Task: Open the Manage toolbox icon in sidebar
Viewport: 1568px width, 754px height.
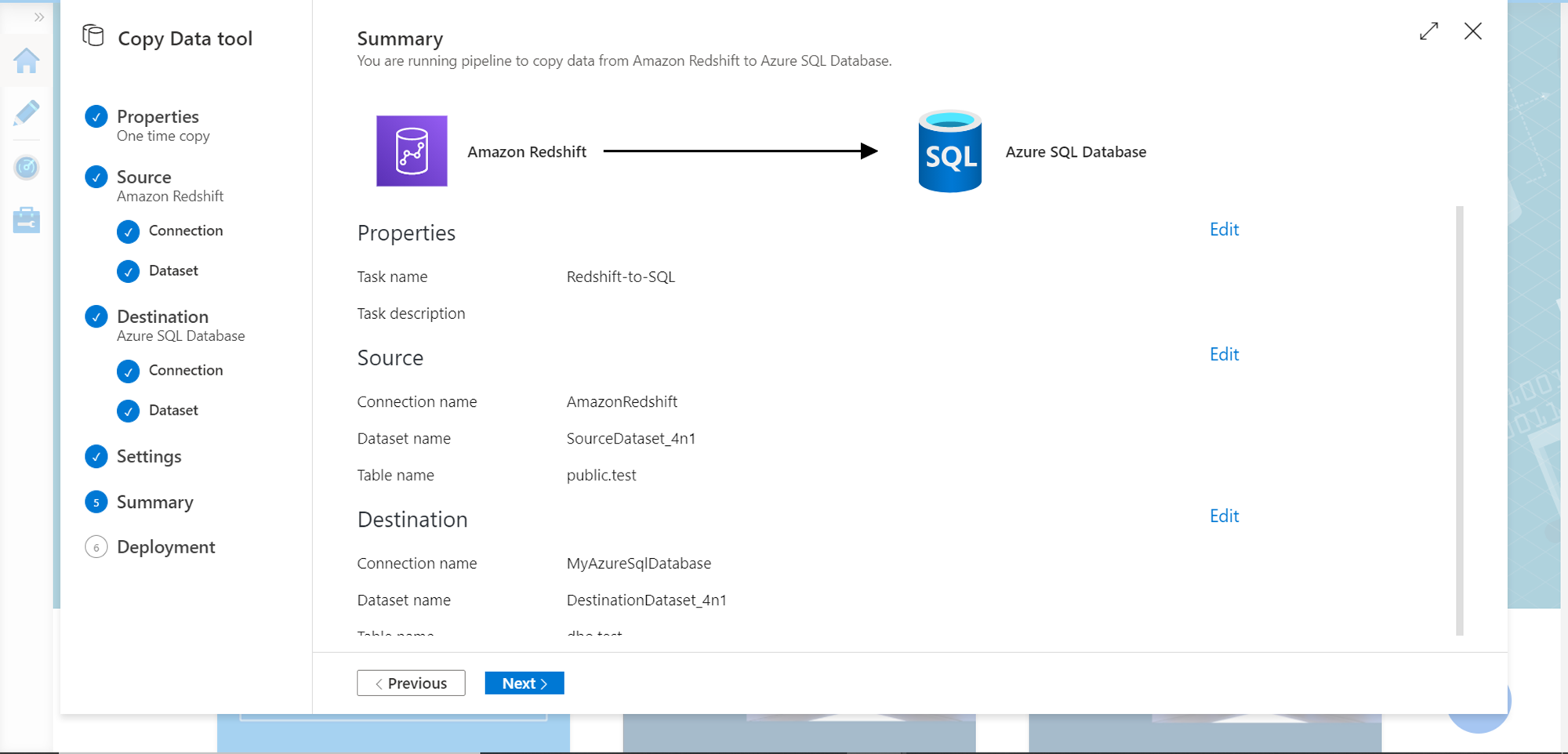Action: [27, 220]
